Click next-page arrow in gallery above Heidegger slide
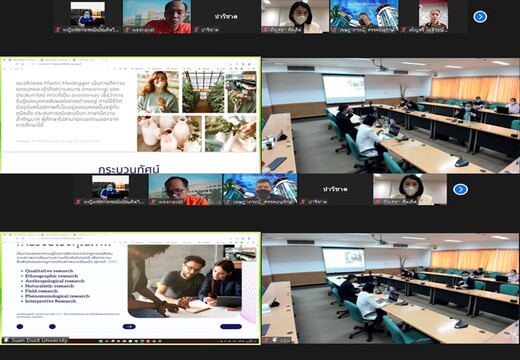Viewport: 520px width, 360px height. click(480, 16)
